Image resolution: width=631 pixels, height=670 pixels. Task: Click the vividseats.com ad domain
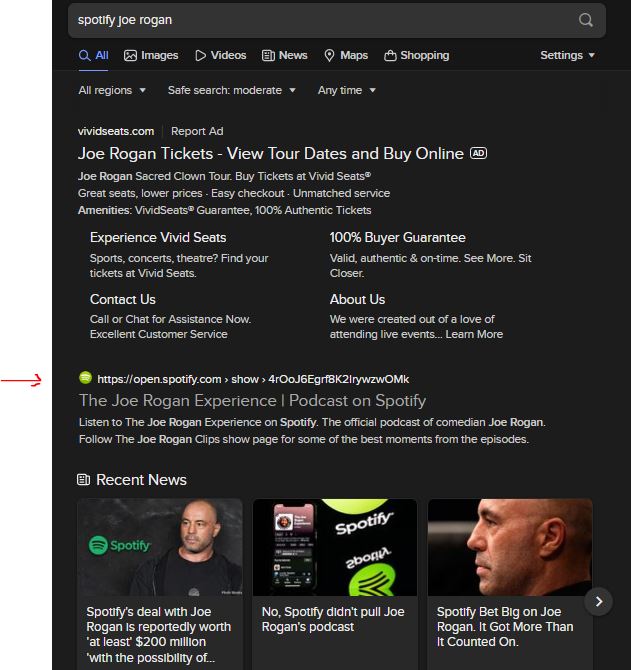click(116, 131)
